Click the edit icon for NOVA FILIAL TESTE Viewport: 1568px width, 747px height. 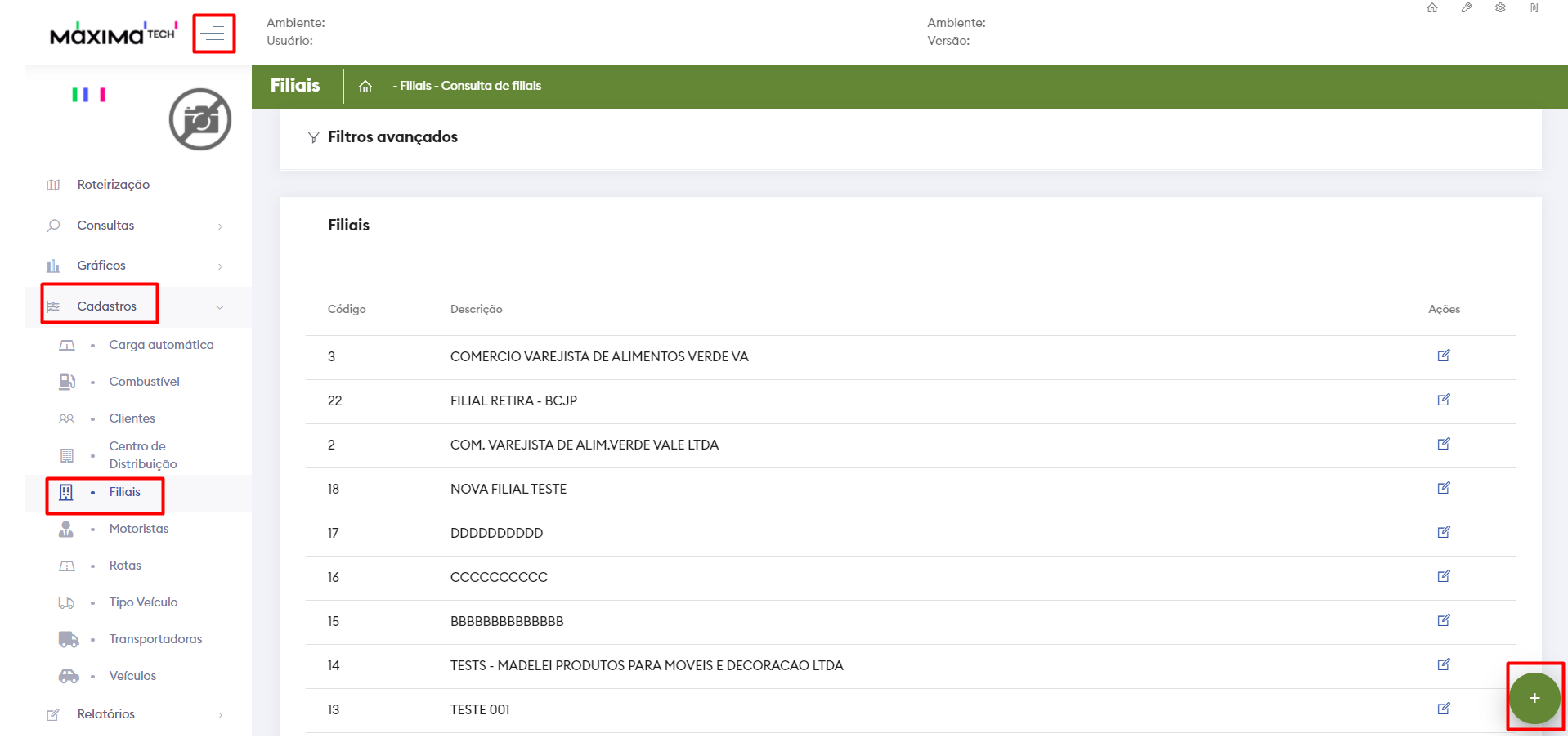1444,488
